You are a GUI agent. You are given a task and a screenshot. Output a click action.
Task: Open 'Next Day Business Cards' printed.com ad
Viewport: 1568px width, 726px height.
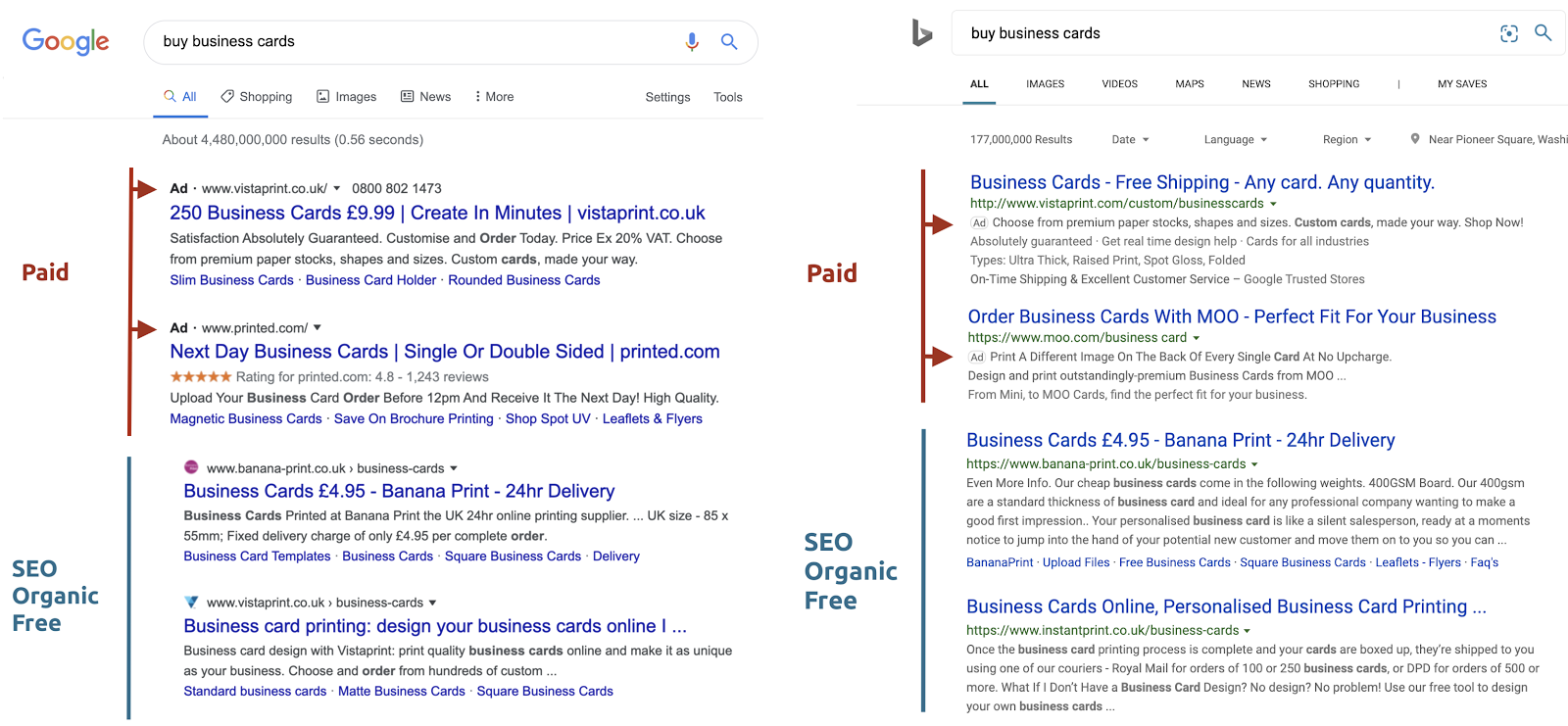tap(445, 352)
